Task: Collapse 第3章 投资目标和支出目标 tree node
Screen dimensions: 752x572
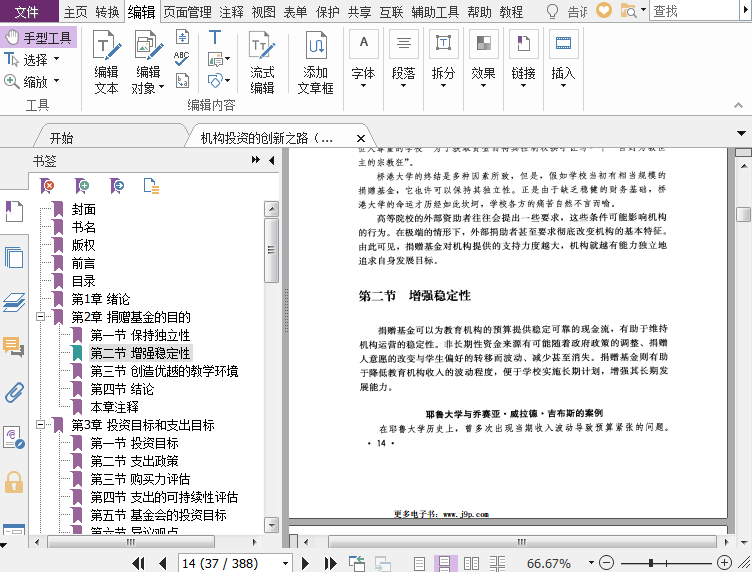Action: click(x=41, y=424)
